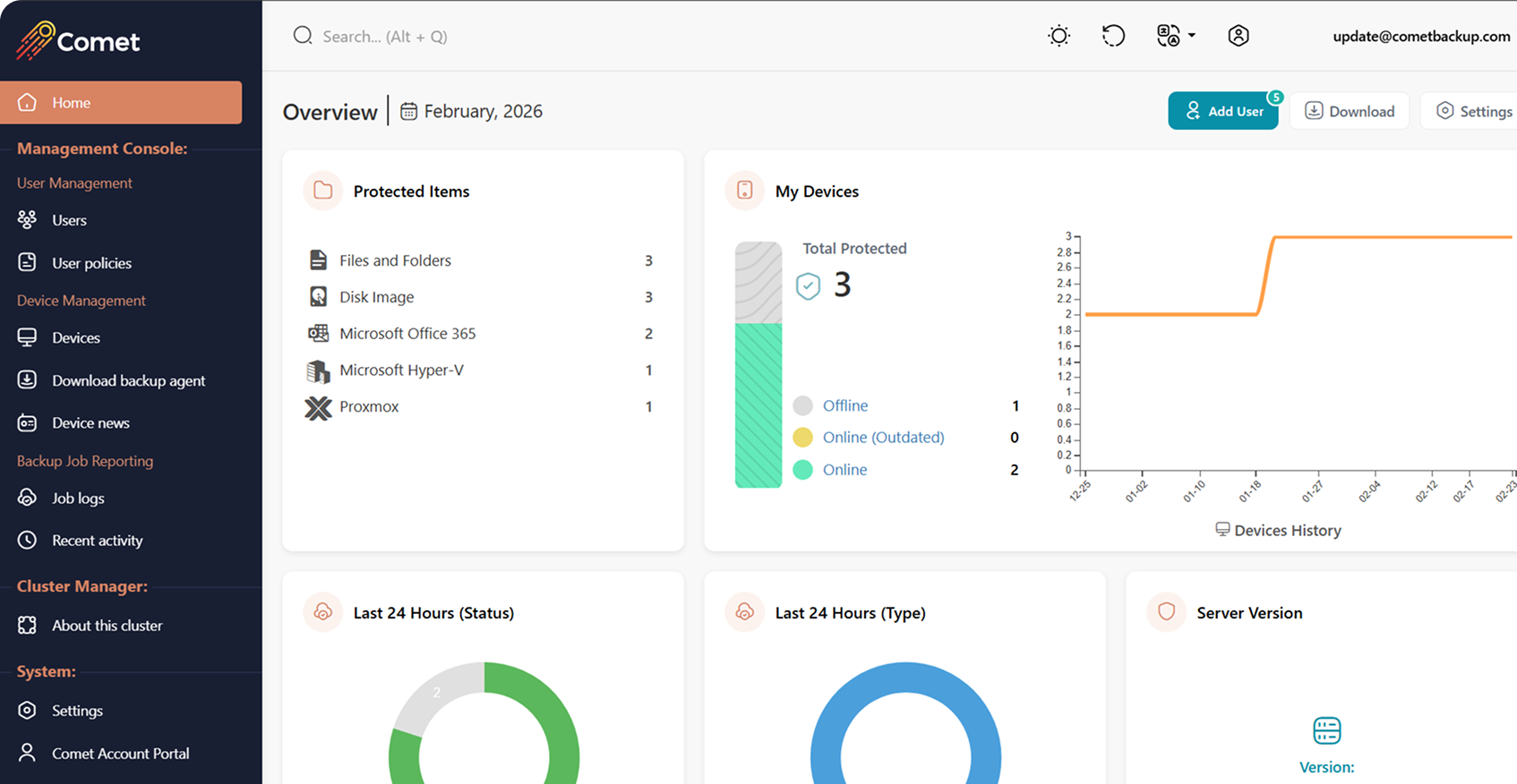Click the Online (Outdated) devices link
The width and height of the screenshot is (1517, 784).
click(883, 438)
